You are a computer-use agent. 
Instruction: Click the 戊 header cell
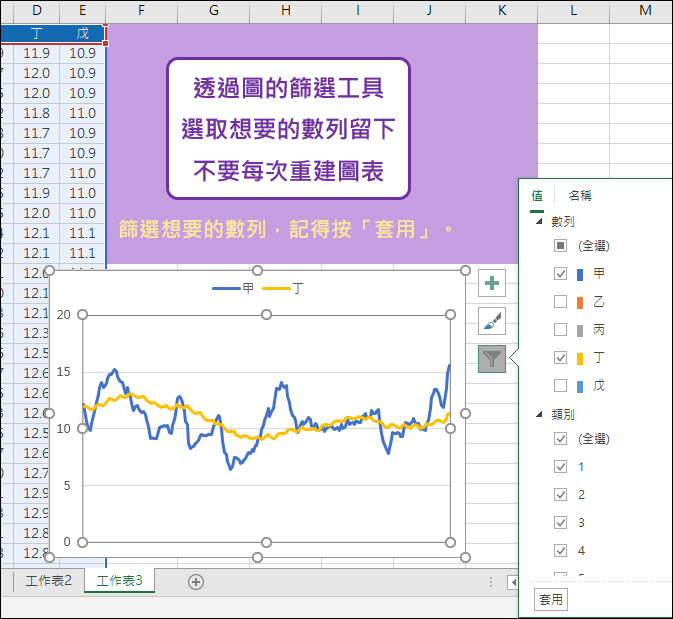tap(82, 33)
